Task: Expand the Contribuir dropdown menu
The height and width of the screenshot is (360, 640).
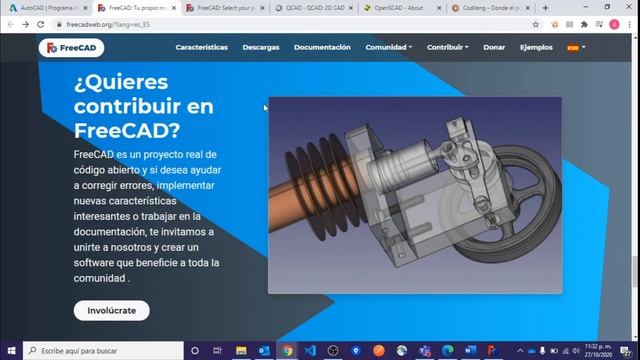Action: click(x=447, y=47)
